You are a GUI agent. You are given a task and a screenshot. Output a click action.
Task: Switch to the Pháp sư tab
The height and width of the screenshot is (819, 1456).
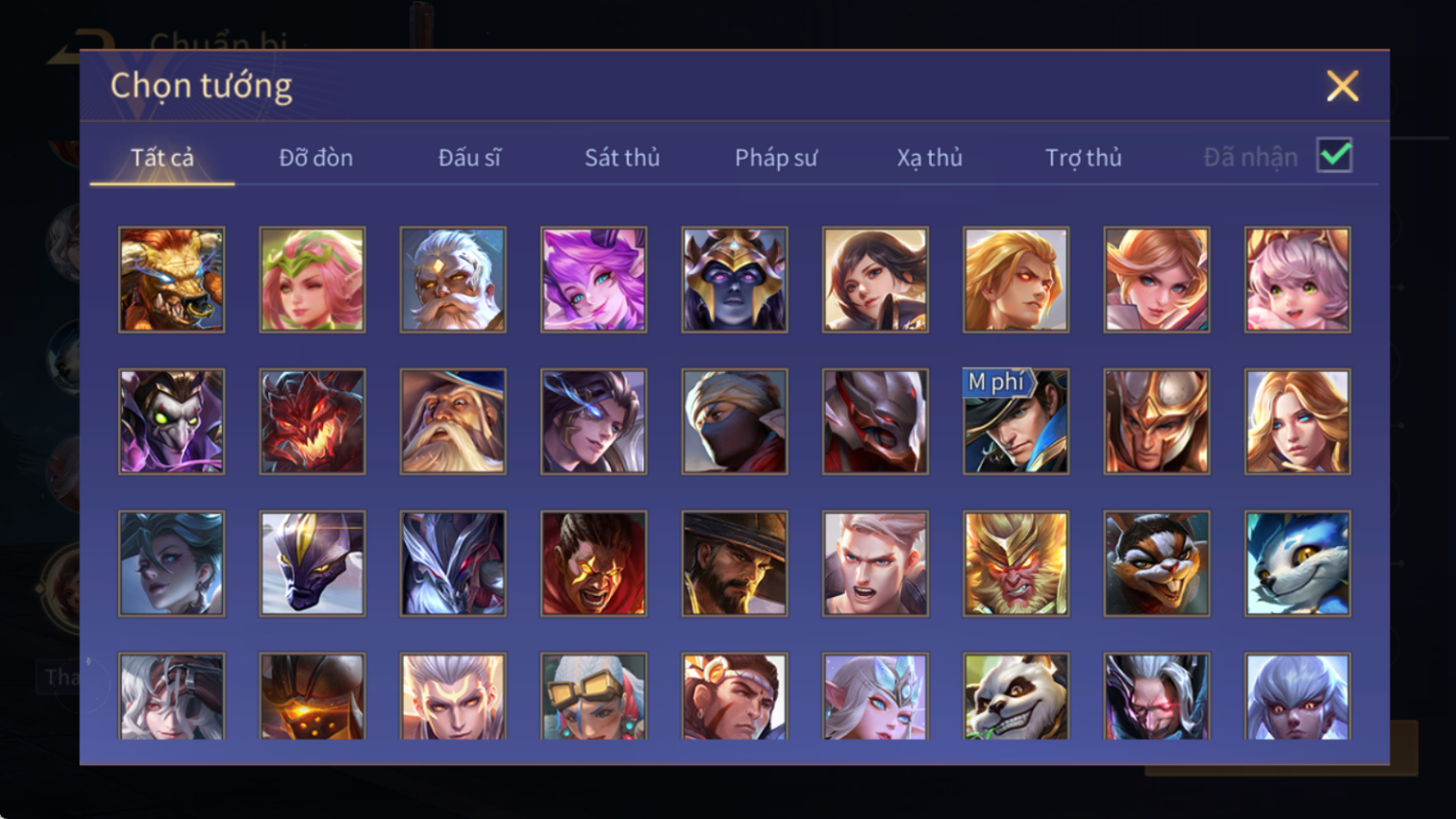tap(776, 158)
